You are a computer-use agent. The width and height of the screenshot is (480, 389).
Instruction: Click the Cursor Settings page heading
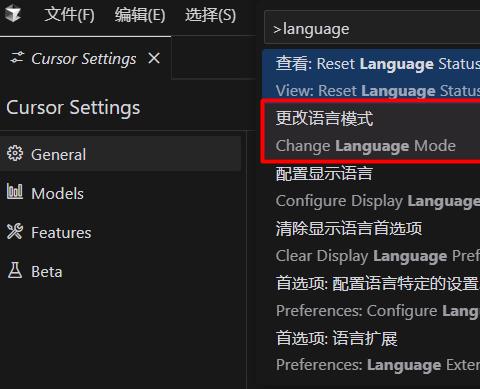point(73,108)
